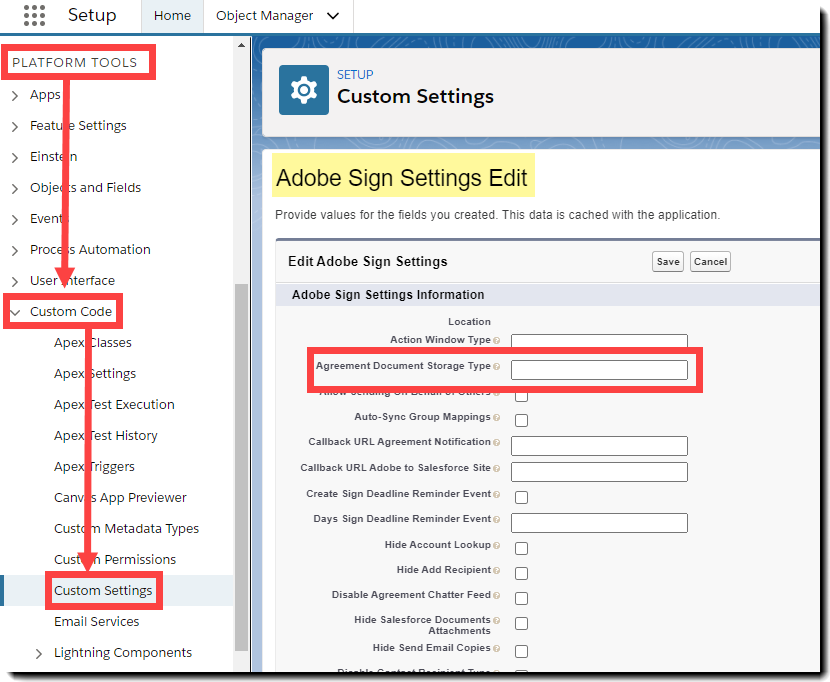Click help icon beside Agreement Document Storage Type
The height and width of the screenshot is (682, 830).
[x=496, y=367]
